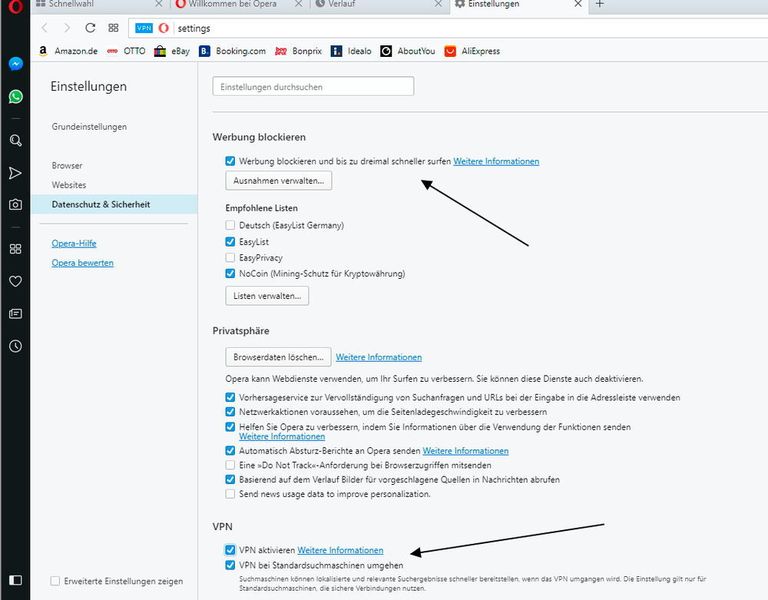Open eBay bookmark

172,51
